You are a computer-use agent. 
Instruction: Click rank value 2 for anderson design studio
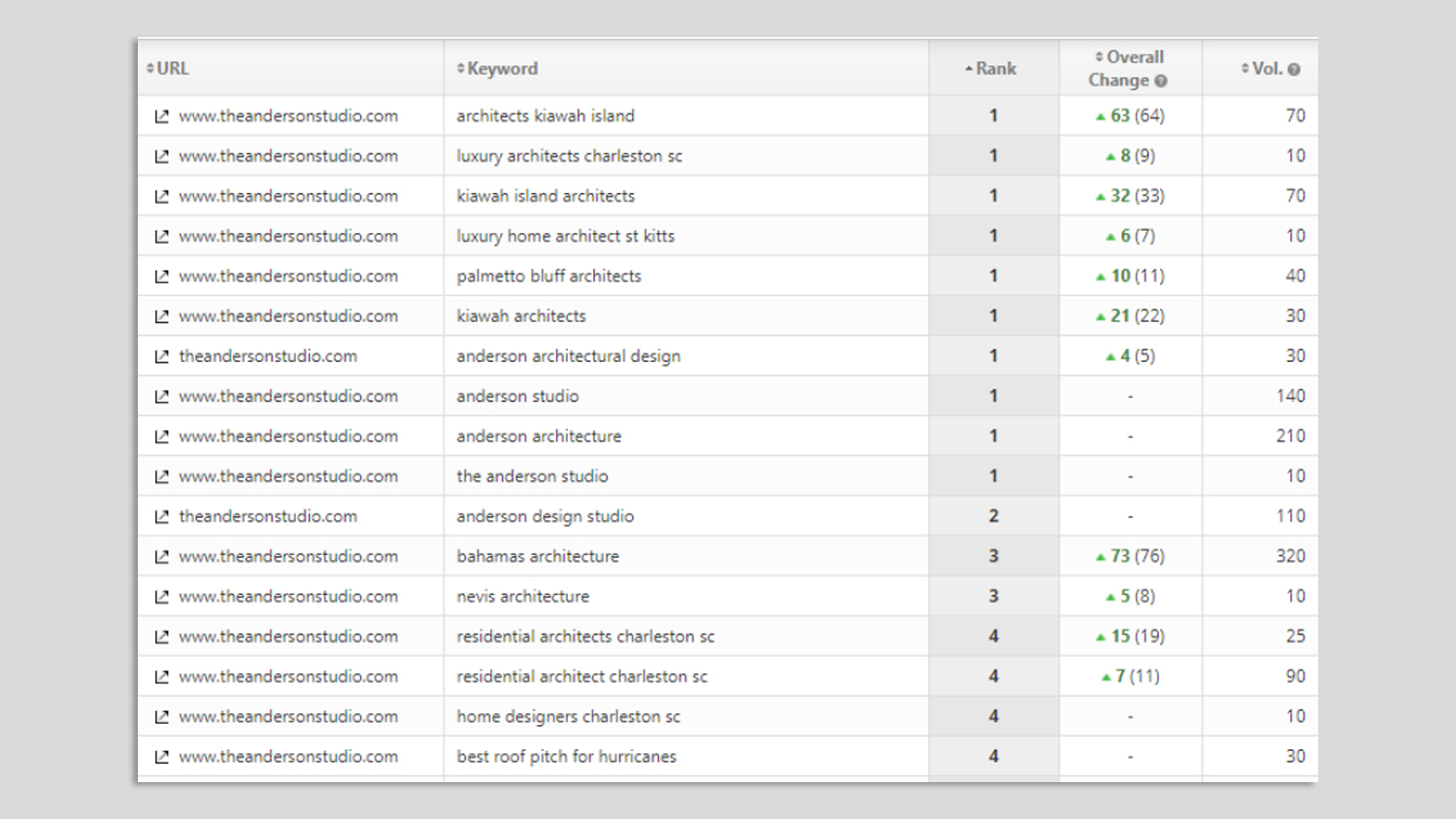pos(994,516)
